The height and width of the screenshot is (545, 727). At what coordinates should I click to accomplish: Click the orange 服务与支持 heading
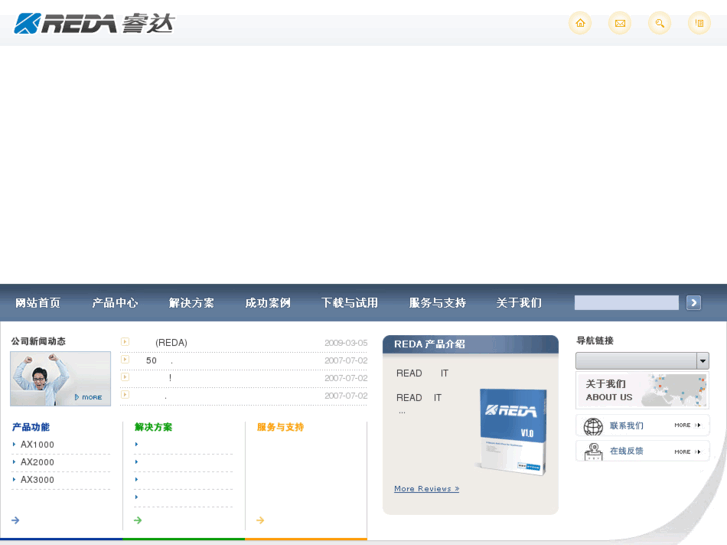280,427
